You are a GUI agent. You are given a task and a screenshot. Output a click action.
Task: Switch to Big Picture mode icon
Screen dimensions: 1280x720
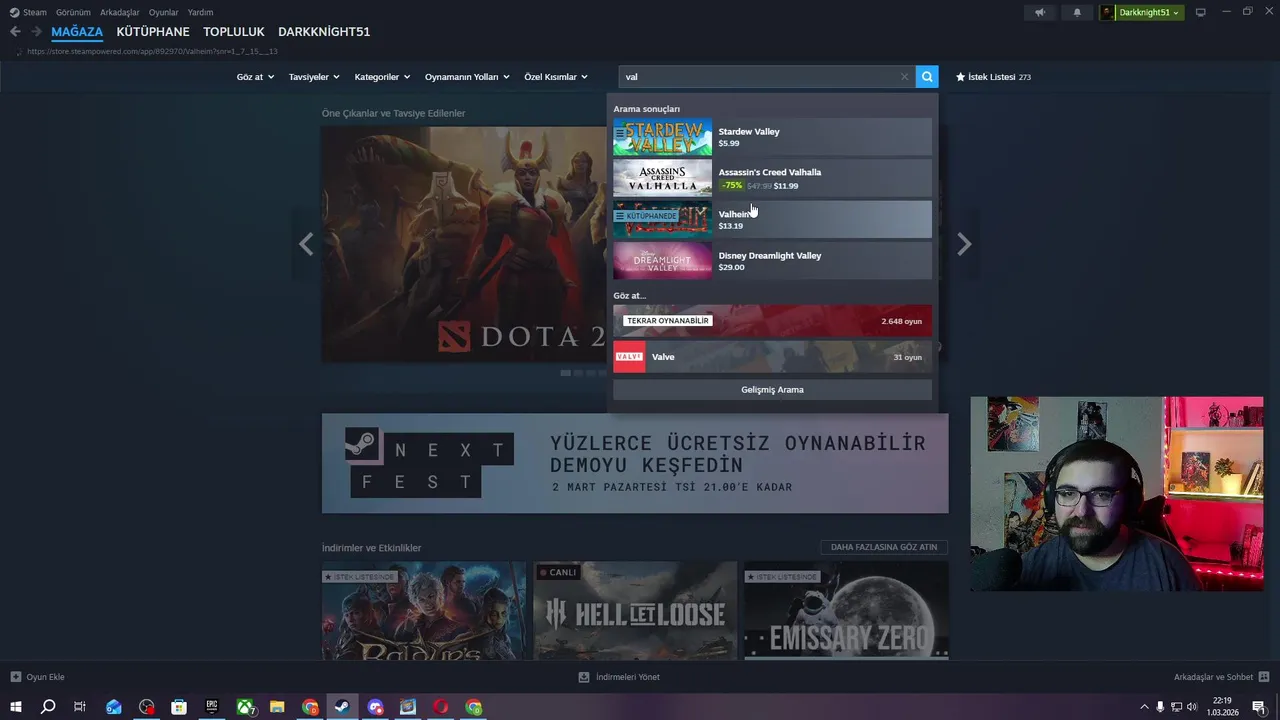coord(1201,12)
